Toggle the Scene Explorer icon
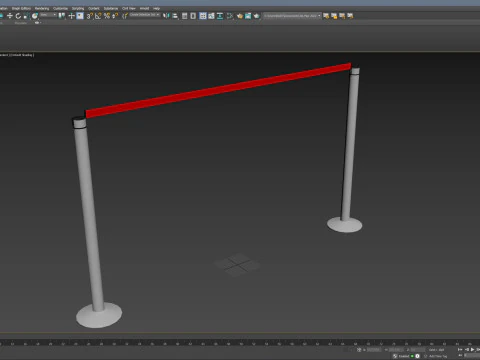This screenshot has height=360, width=480. 184,16
